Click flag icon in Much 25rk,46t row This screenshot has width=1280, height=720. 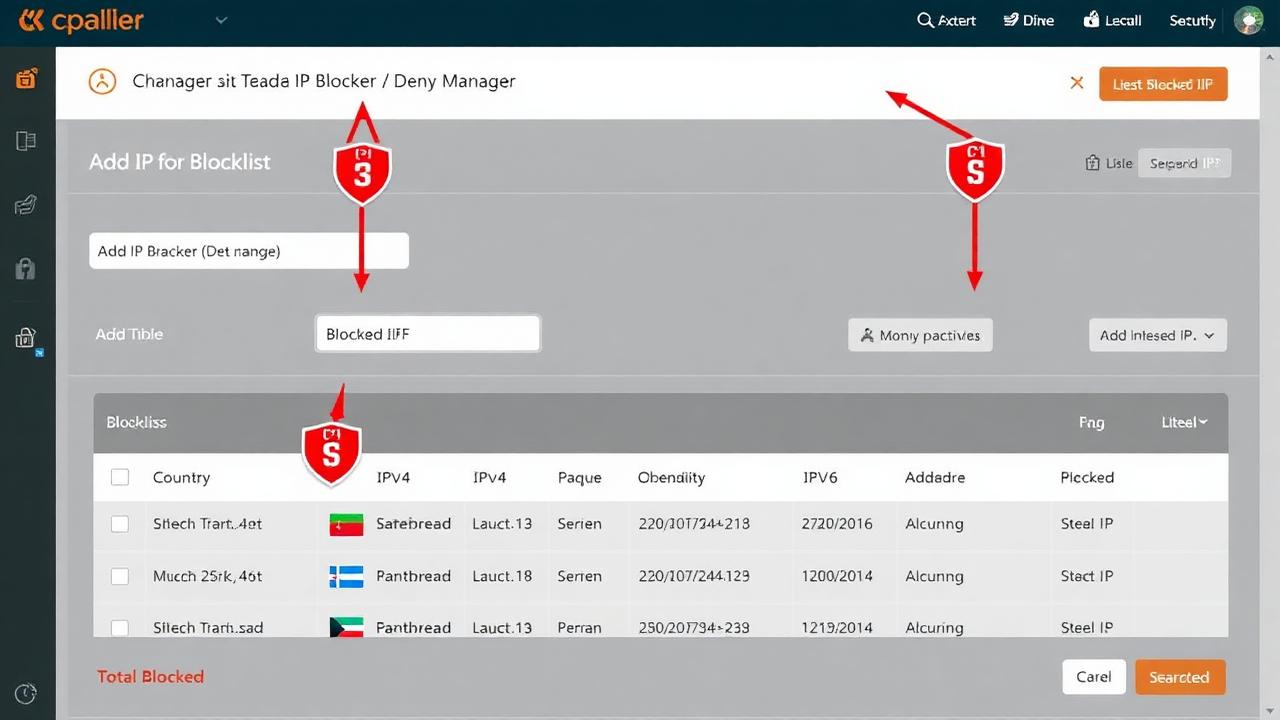(x=346, y=576)
